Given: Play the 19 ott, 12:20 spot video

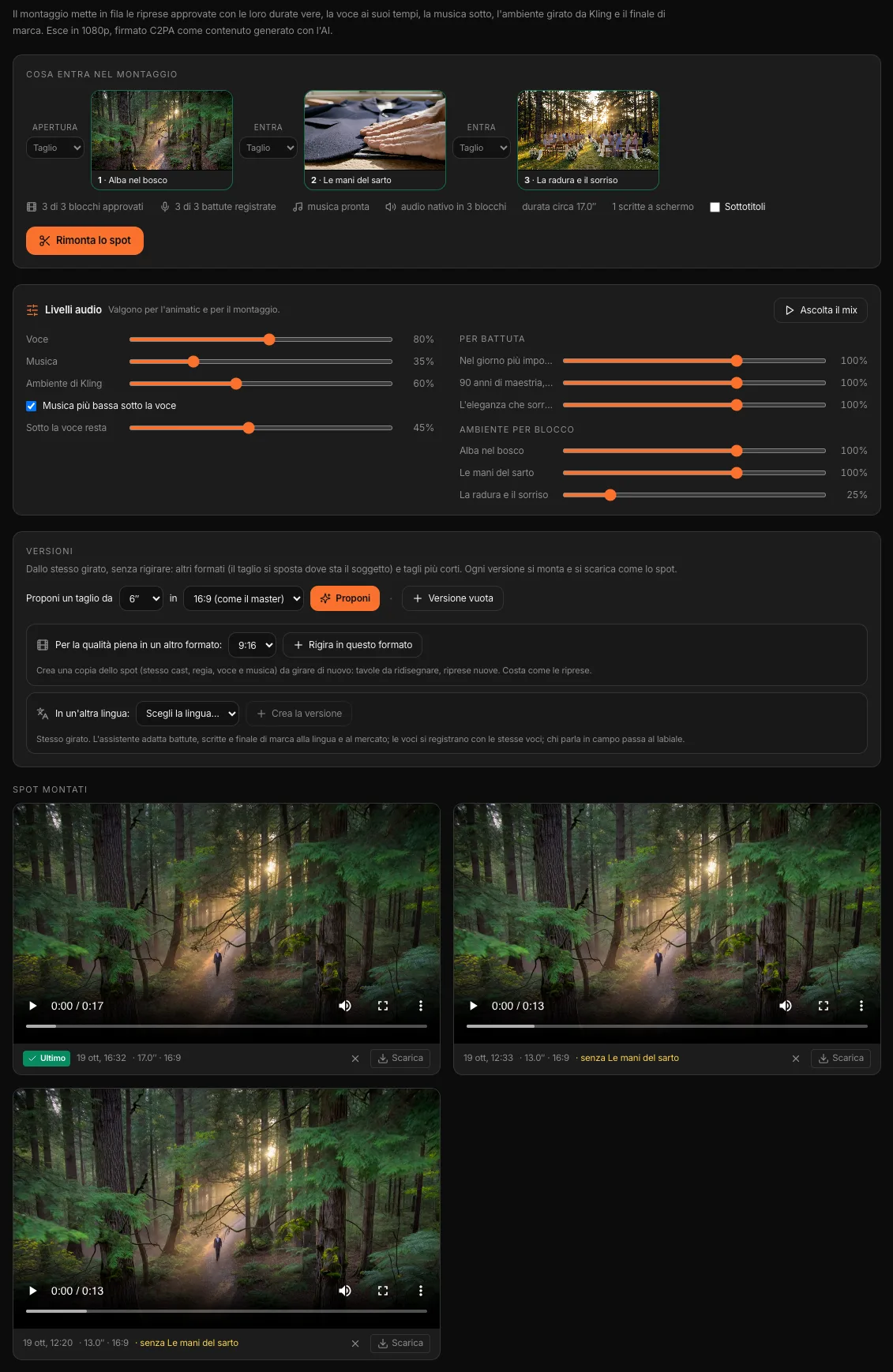Looking at the screenshot, I should point(33,1291).
